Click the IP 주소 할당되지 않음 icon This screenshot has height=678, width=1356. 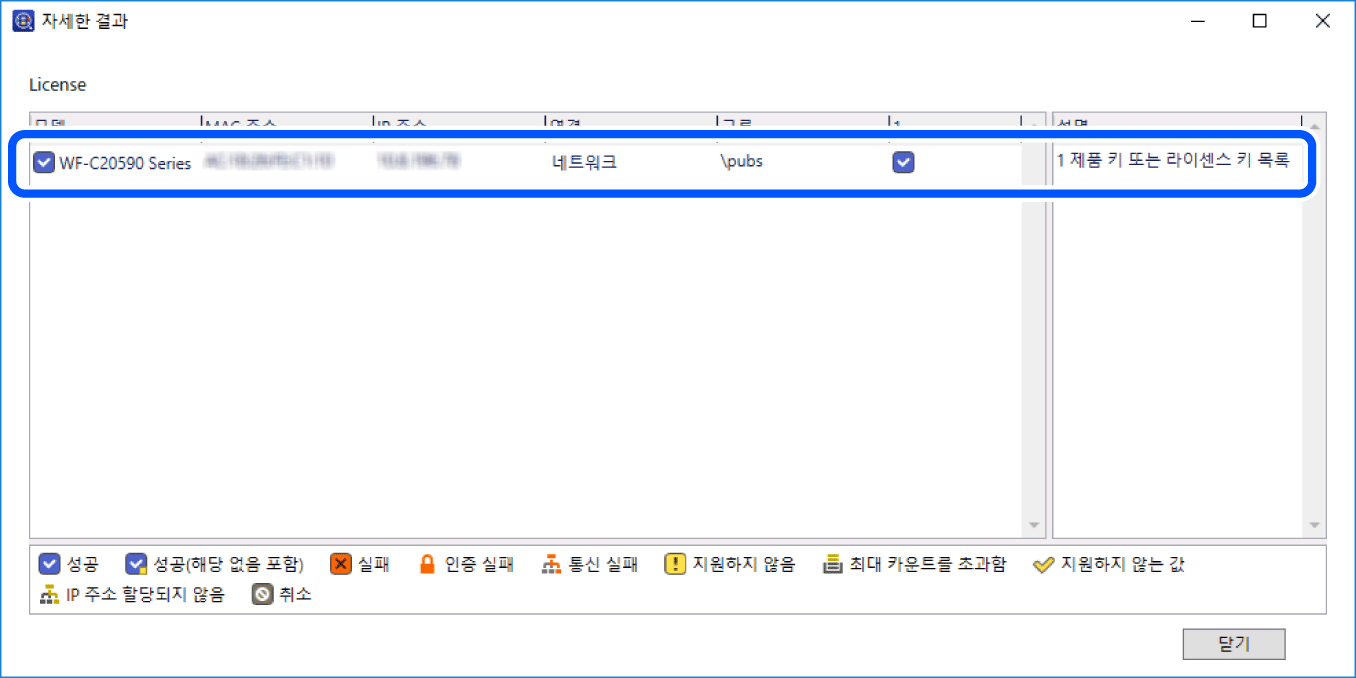(x=49, y=594)
